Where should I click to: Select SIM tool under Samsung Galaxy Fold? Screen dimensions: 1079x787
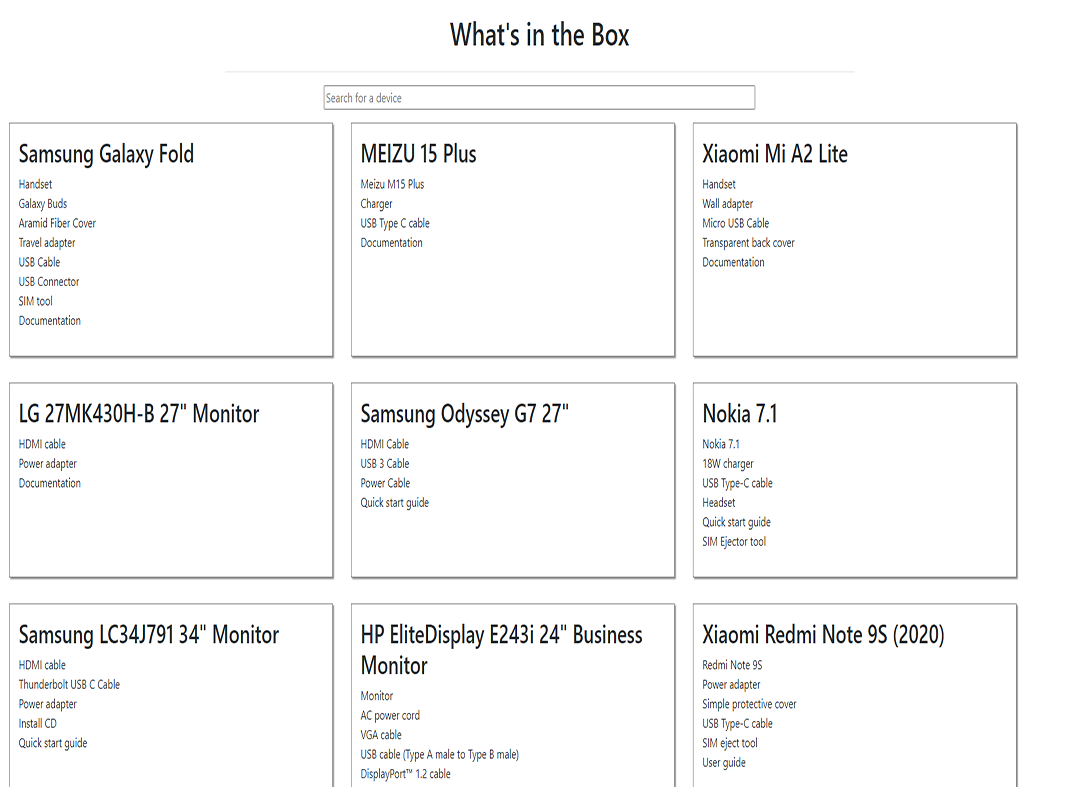36,301
